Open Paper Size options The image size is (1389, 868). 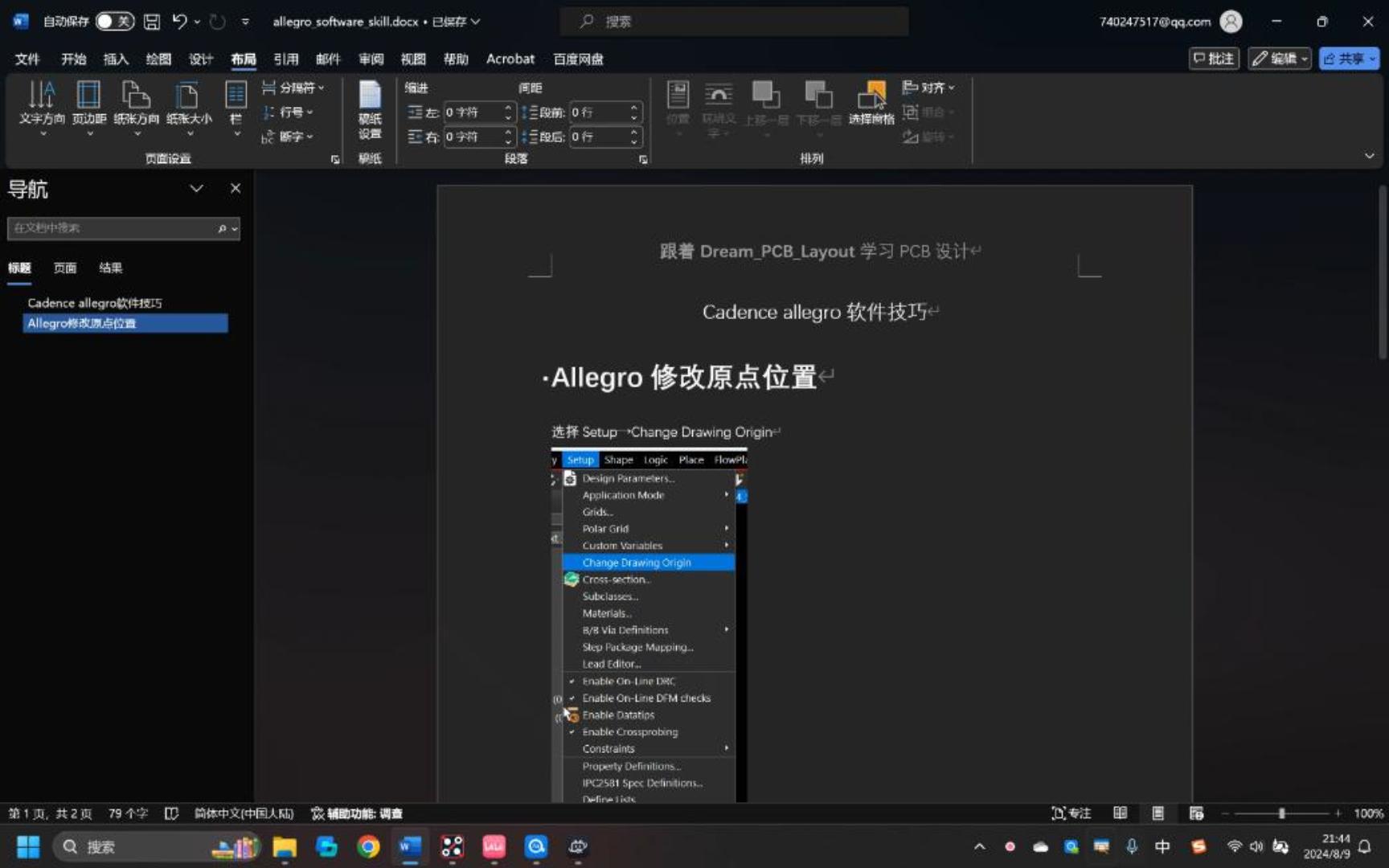click(x=189, y=107)
